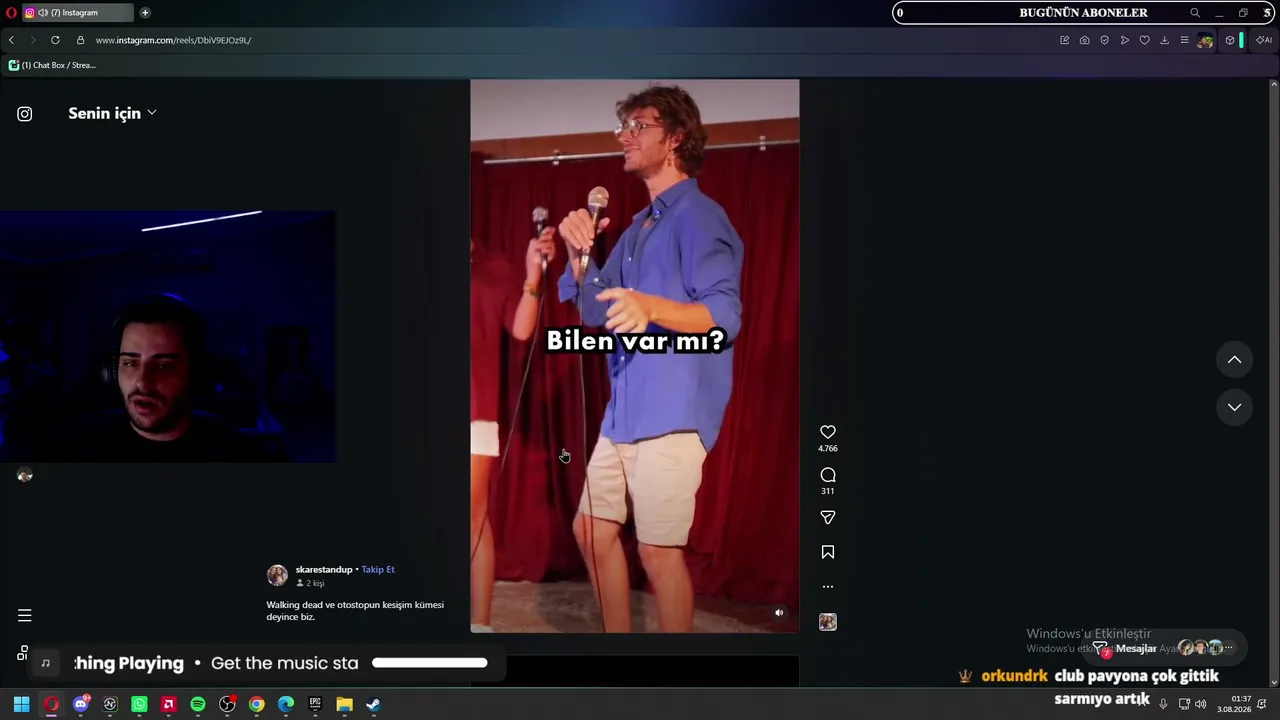Open the Opera extensions cube icon

1230,40
